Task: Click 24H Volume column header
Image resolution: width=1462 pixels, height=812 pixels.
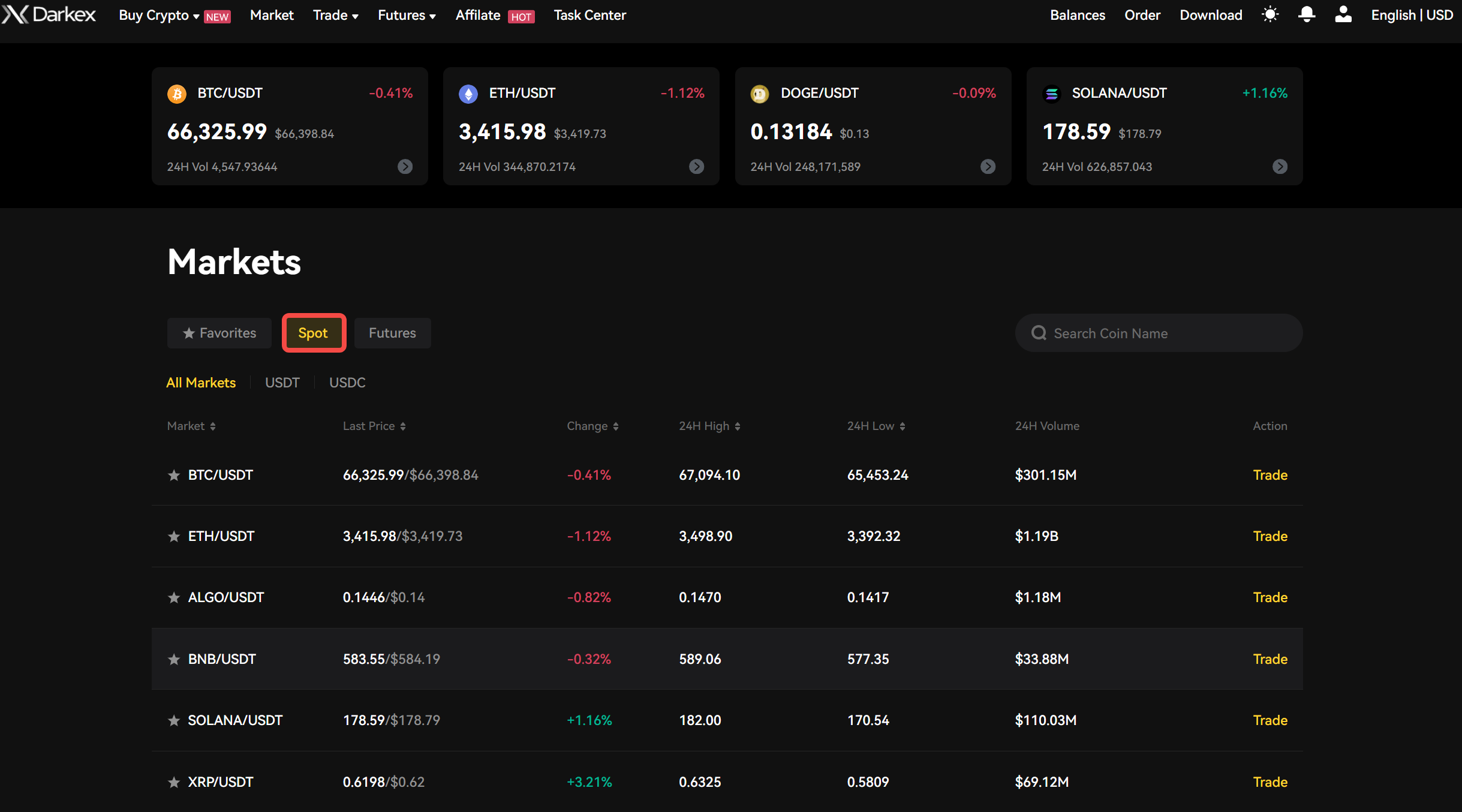Action: click(x=1047, y=426)
